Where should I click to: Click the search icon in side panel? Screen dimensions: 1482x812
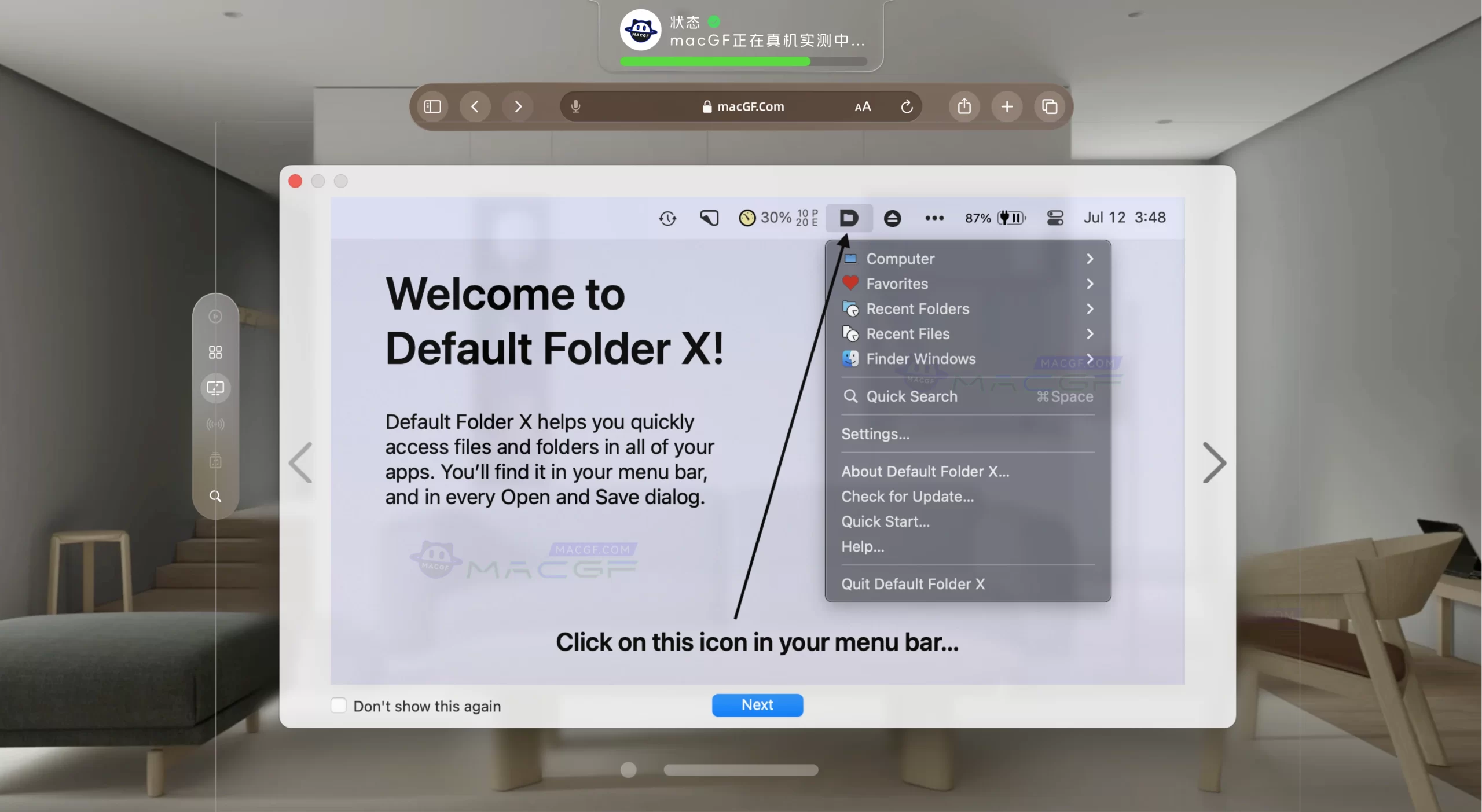tap(215, 496)
